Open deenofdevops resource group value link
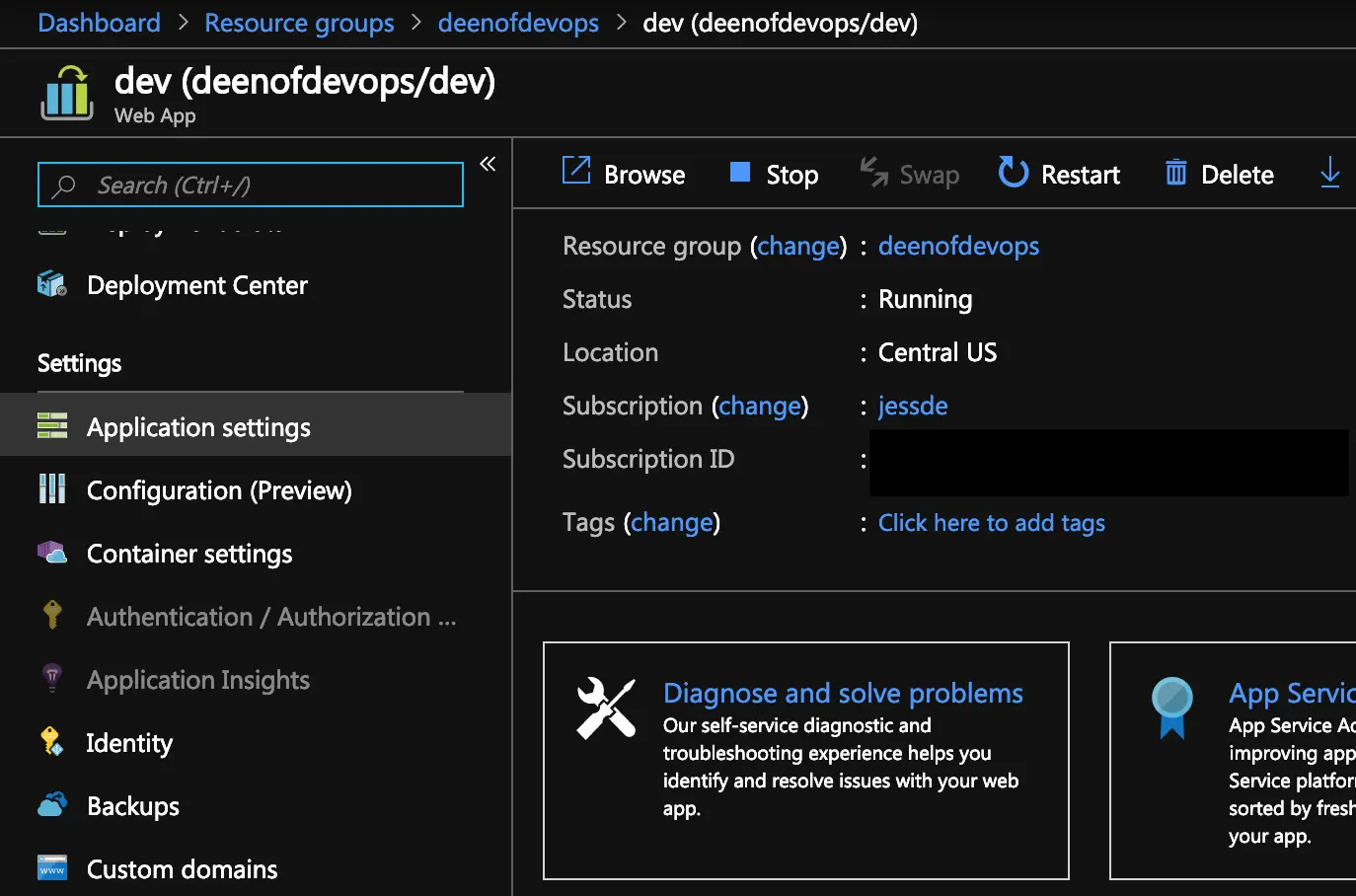 pos(958,246)
